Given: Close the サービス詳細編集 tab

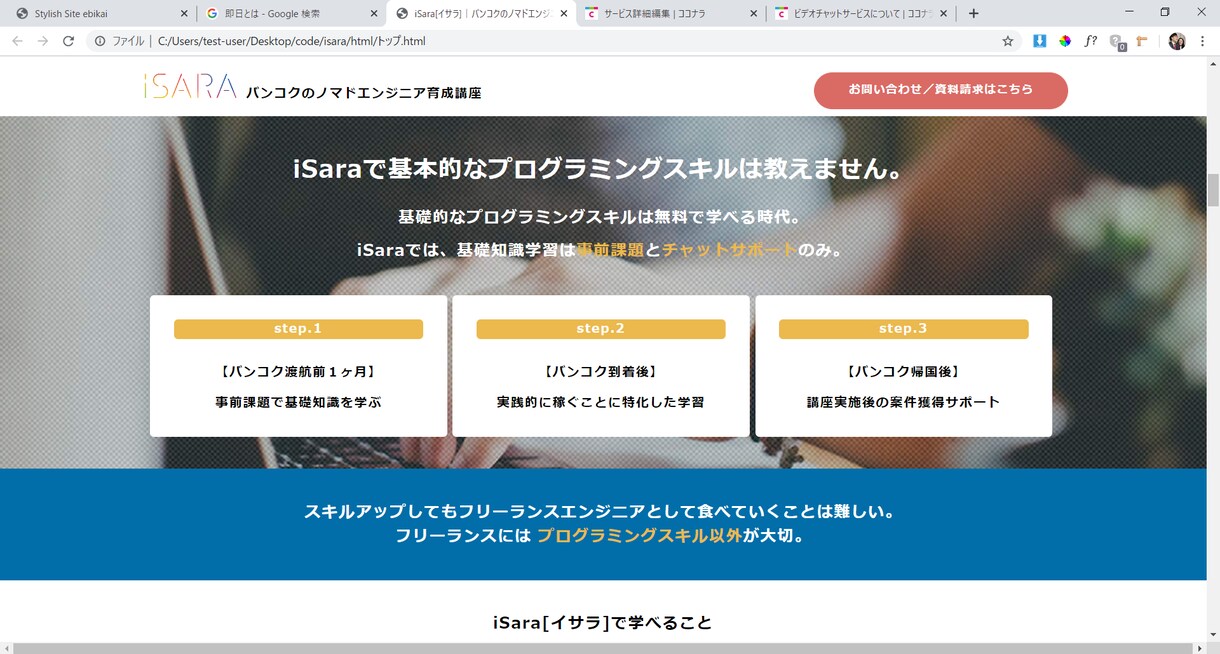Looking at the screenshot, I should (x=753, y=13).
